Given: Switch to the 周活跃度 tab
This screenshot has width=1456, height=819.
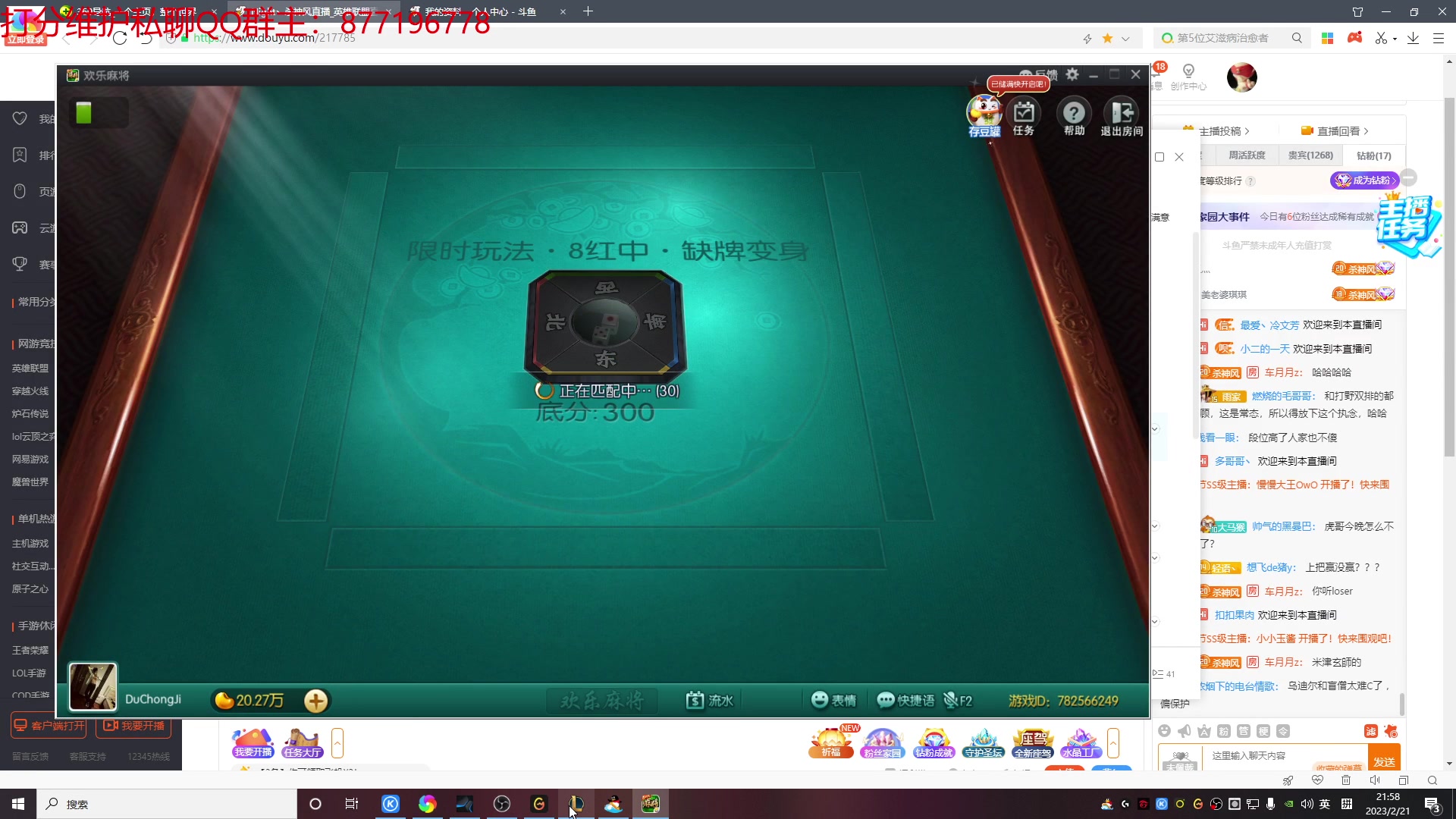Looking at the screenshot, I should click(1247, 155).
